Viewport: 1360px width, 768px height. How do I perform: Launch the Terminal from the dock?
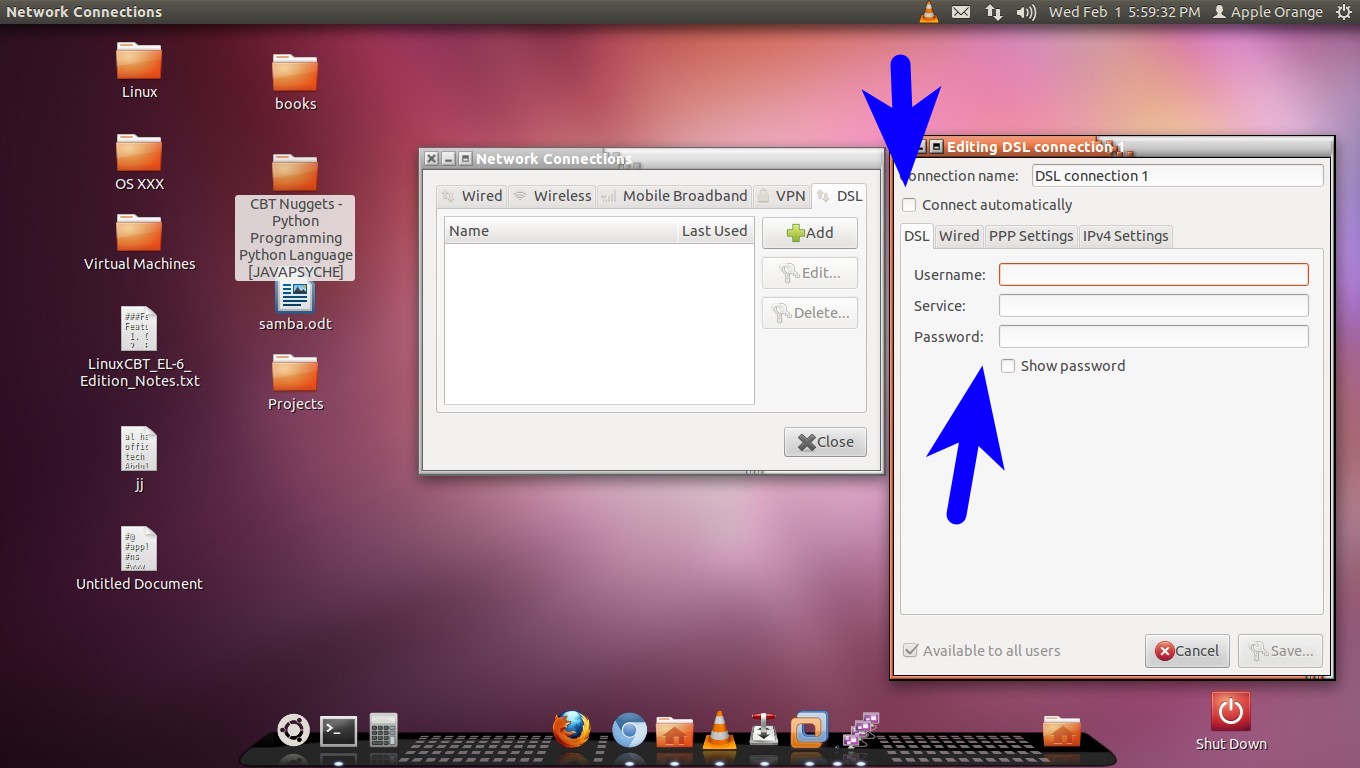pyautogui.click(x=339, y=731)
